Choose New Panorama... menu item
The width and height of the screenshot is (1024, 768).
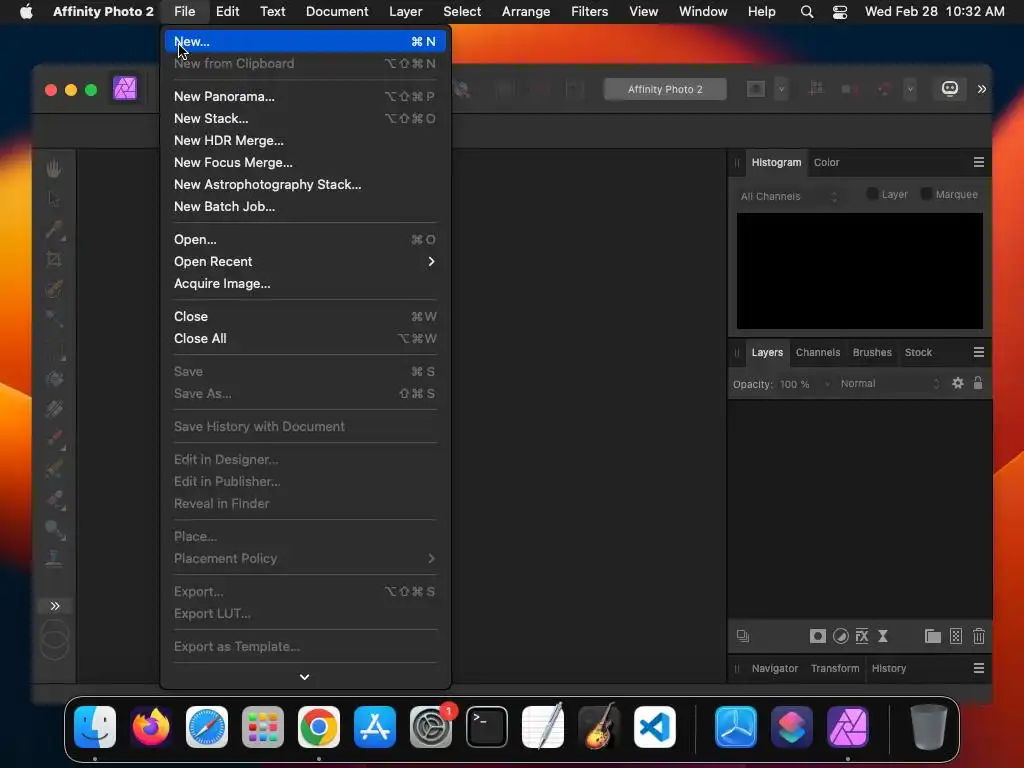tap(304, 96)
